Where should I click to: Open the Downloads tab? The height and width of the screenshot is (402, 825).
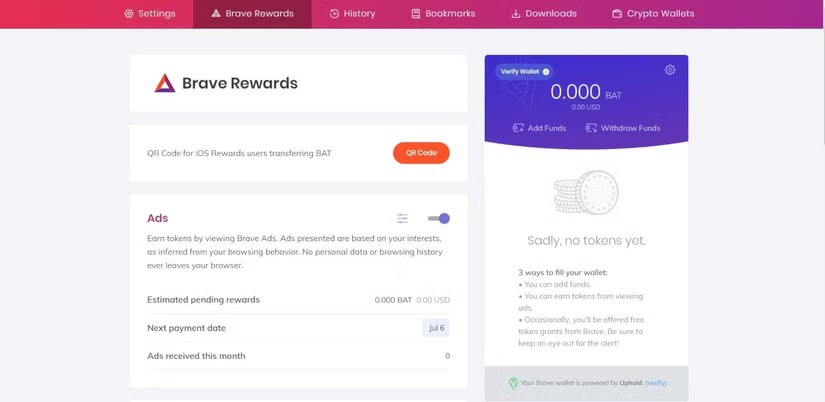pos(544,14)
